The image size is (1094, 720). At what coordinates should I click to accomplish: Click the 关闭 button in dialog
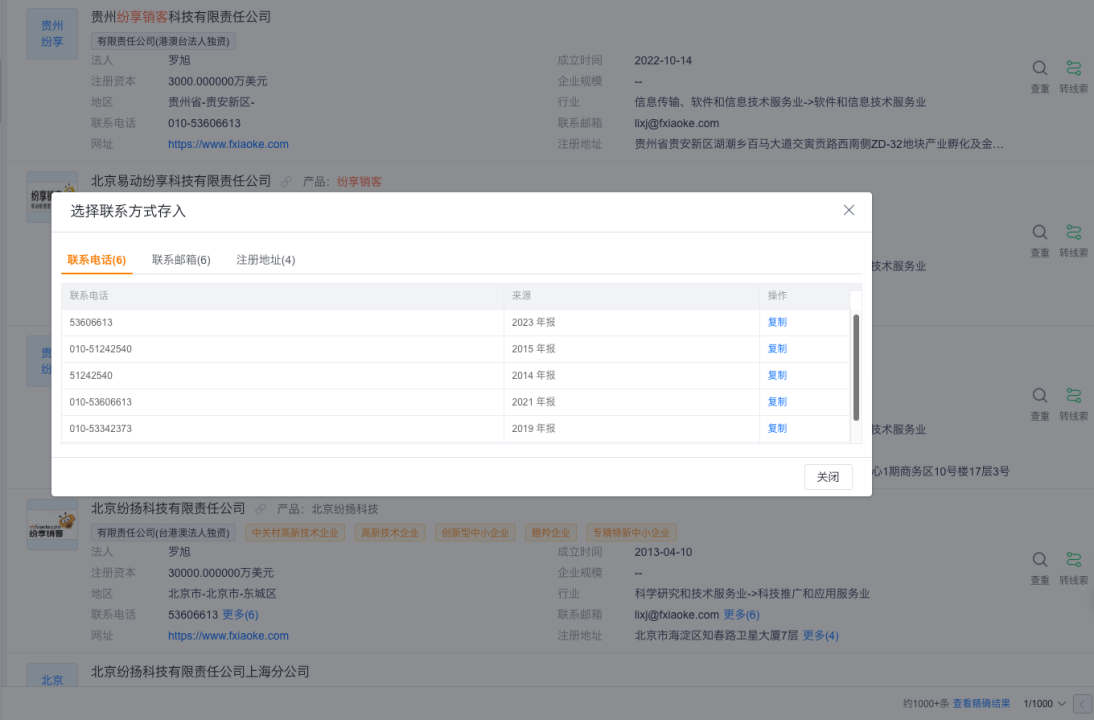click(828, 477)
